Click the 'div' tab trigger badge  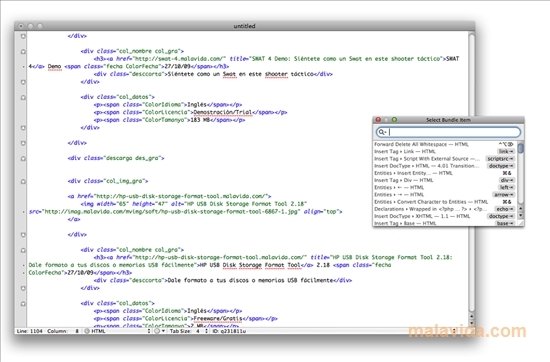[x=507, y=180]
